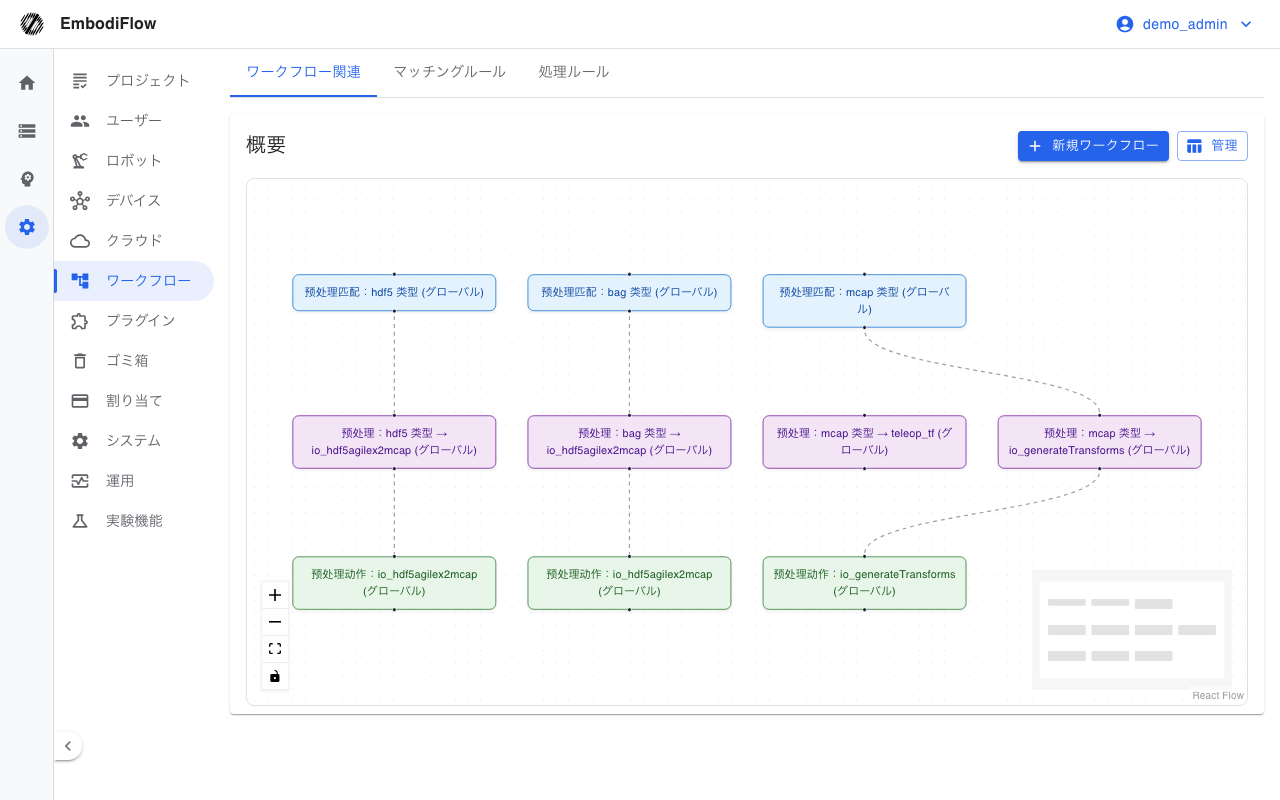Click the システム gear icon
This screenshot has width=1280, height=800.
80,441
